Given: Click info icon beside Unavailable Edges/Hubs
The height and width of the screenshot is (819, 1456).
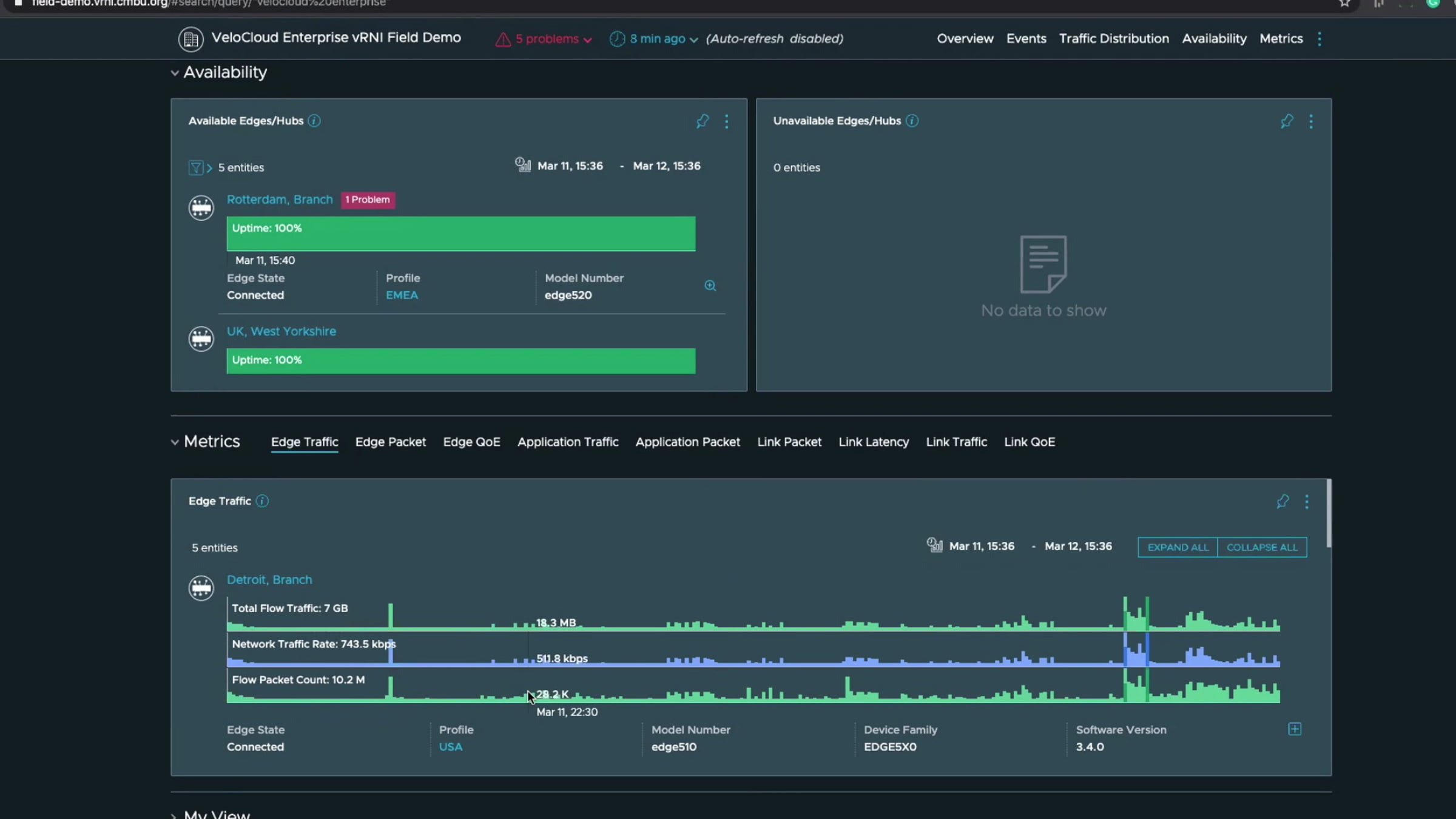Looking at the screenshot, I should 912,121.
